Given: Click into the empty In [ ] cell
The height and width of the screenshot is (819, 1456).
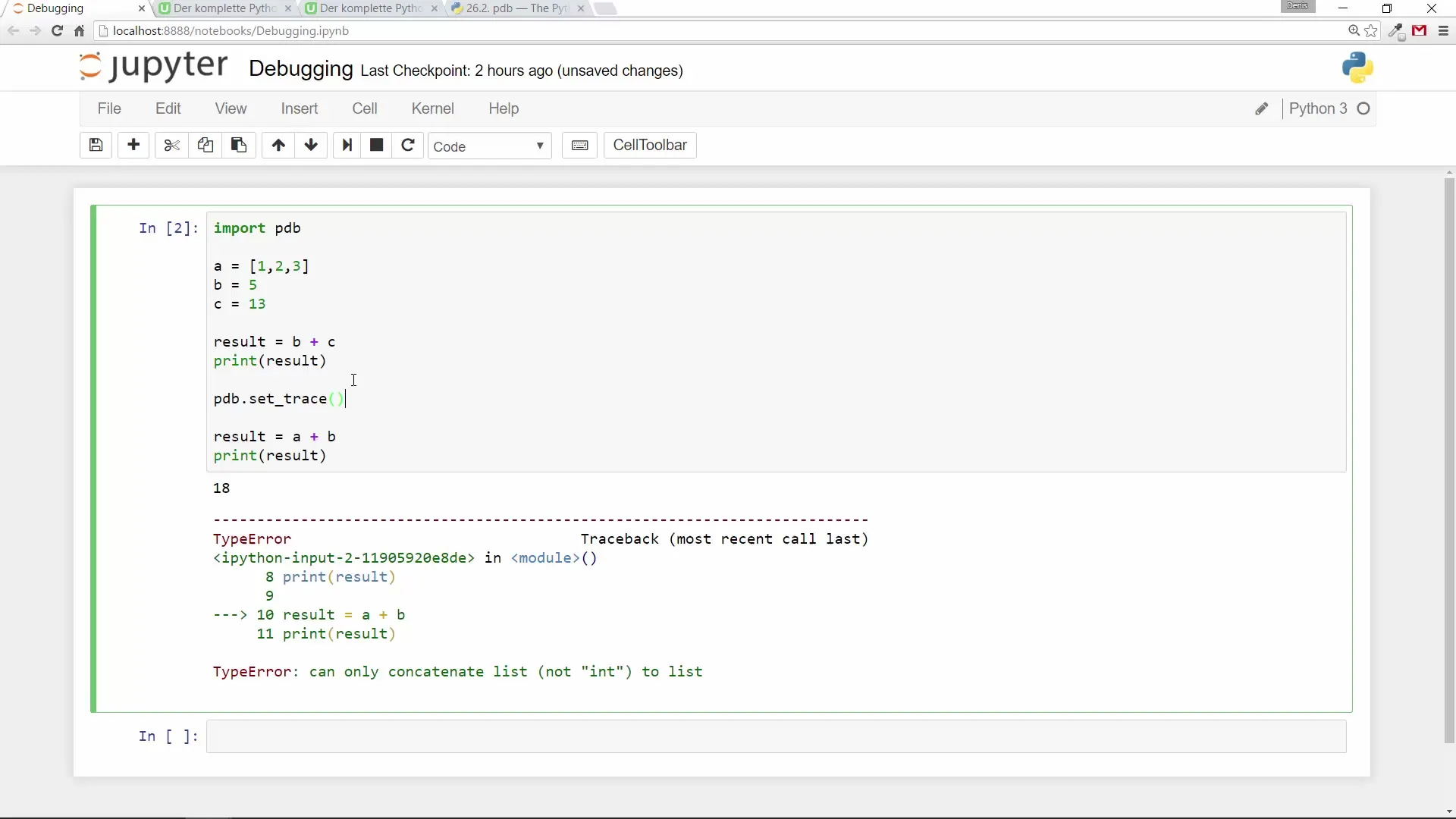Looking at the screenshot, I should coord(777,736).
